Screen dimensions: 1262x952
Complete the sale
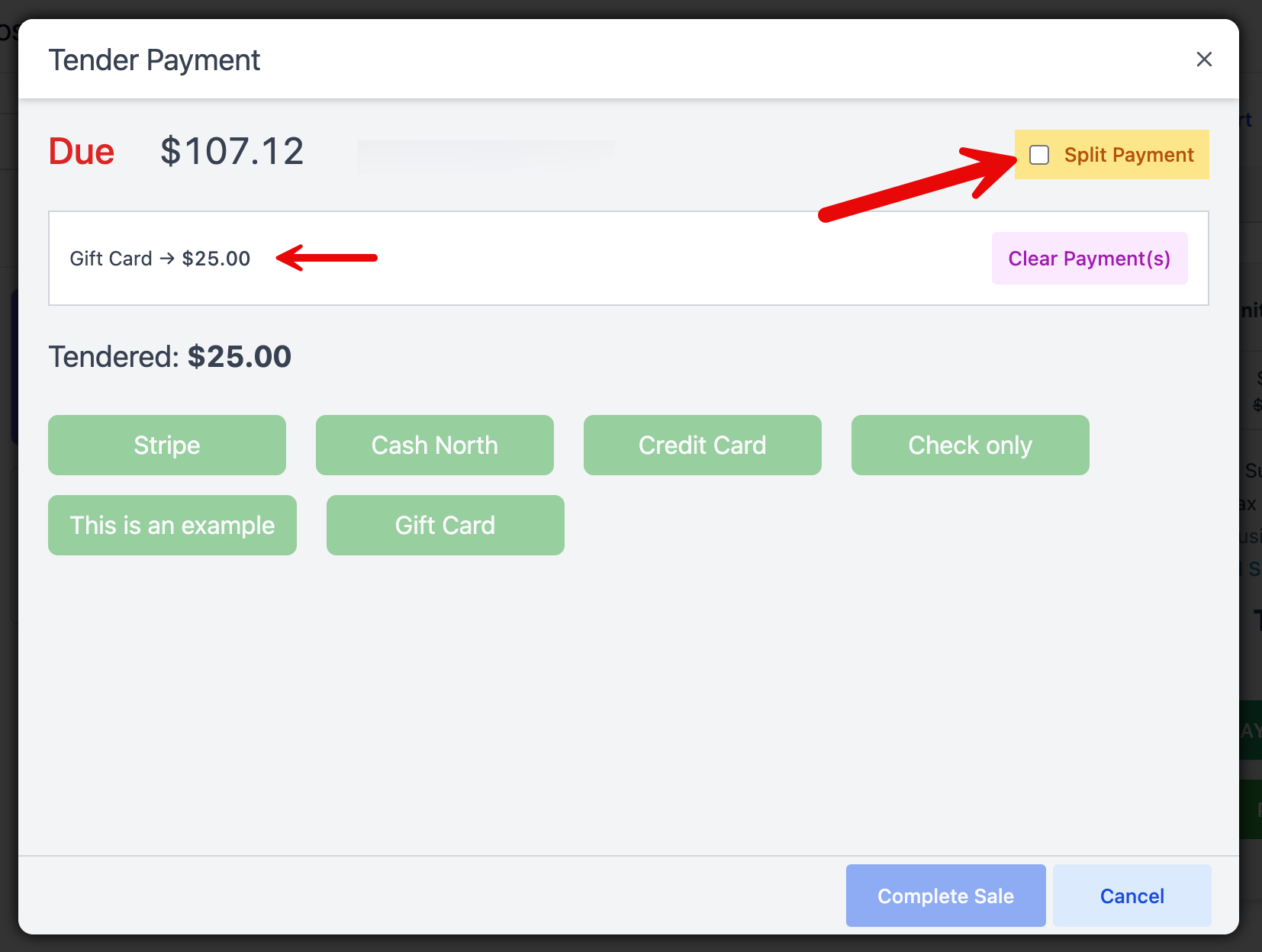(945, 896)
